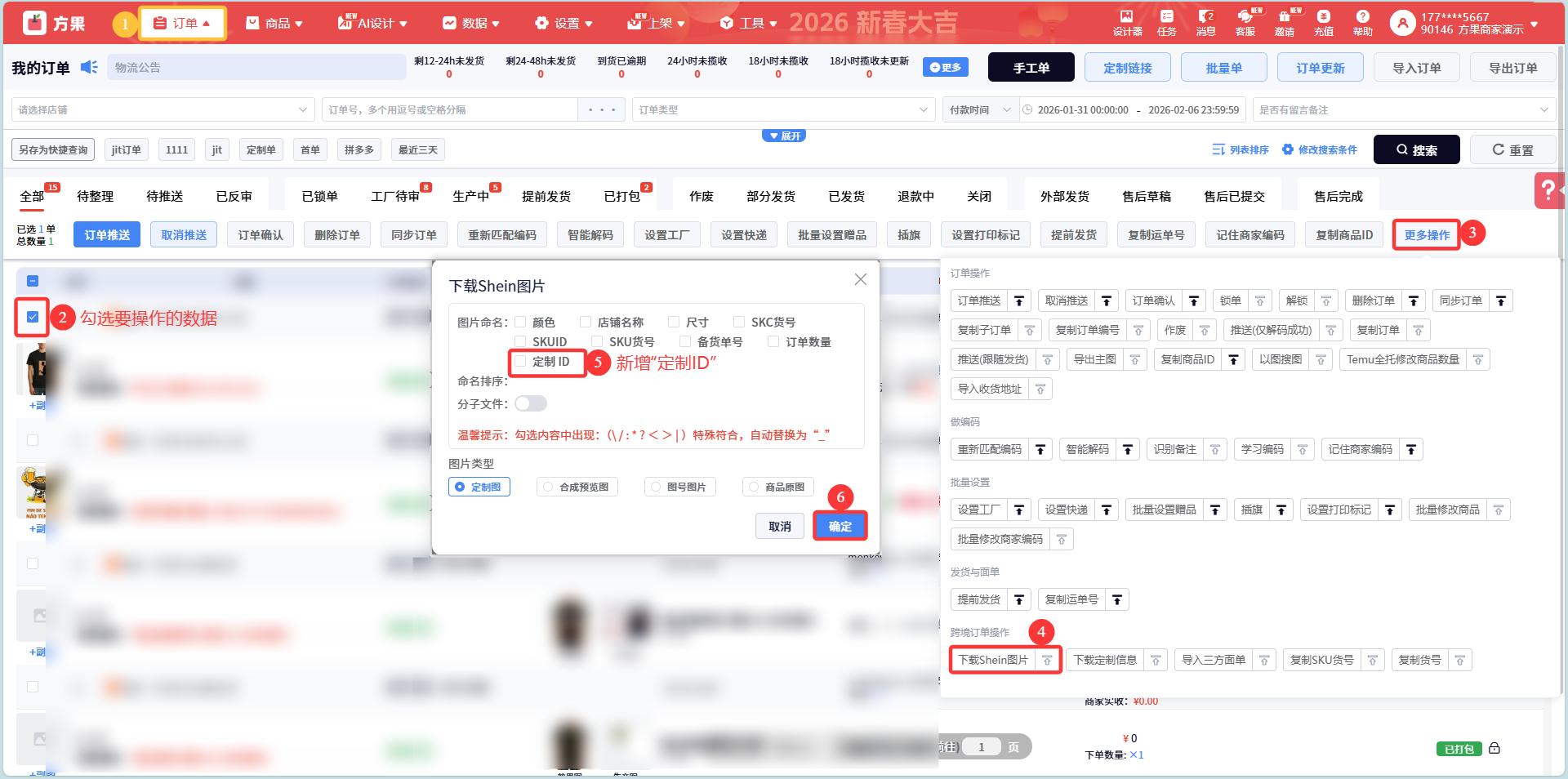This screenshot has height=779, width=1568.
Task: Open the 请选择店铺 shop selector
Action: [x=163, y=109]
